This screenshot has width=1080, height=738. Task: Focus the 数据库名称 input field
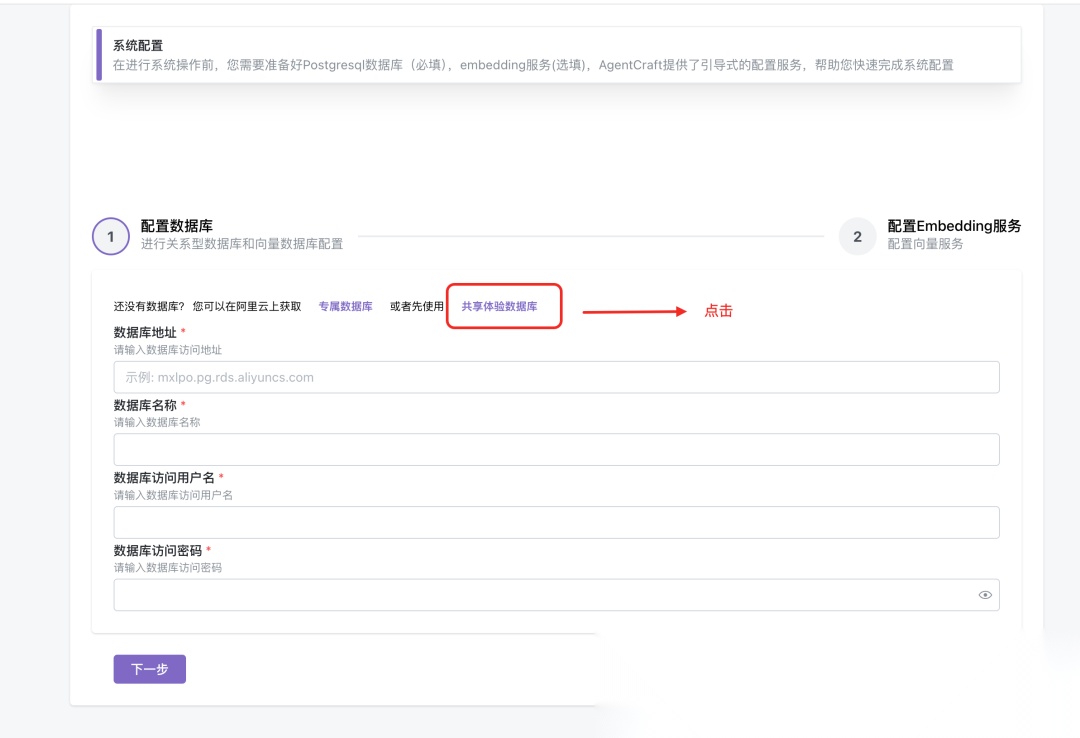(557, 450)
